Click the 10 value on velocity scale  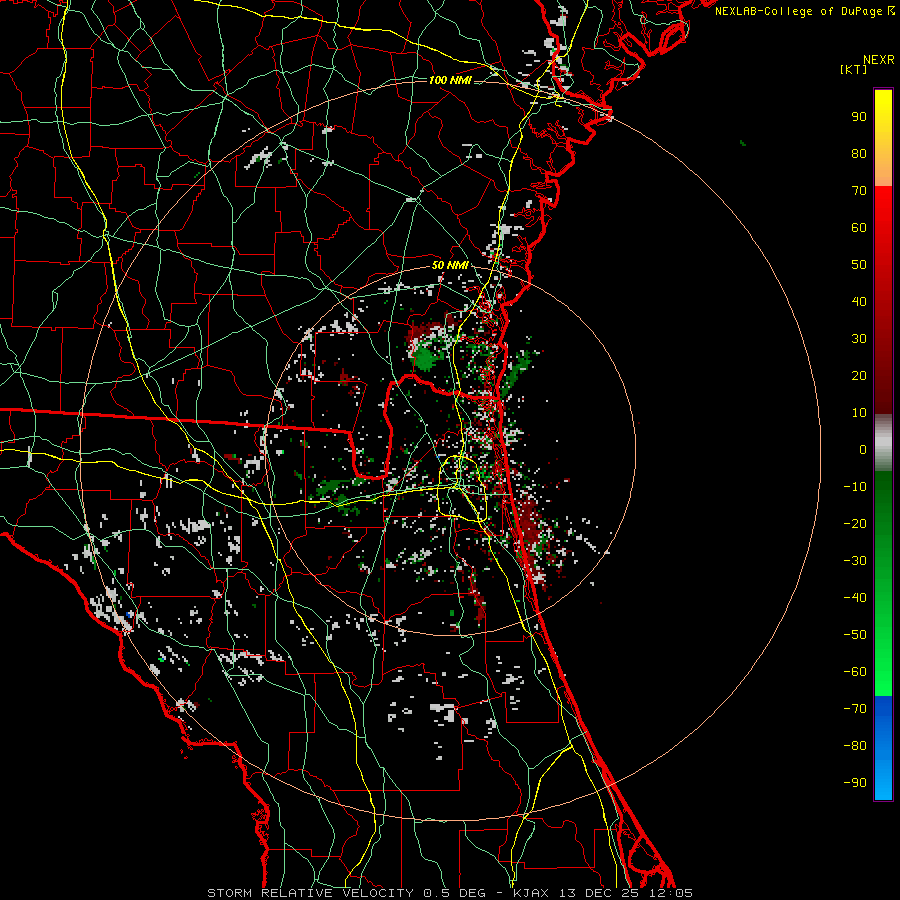859,413
